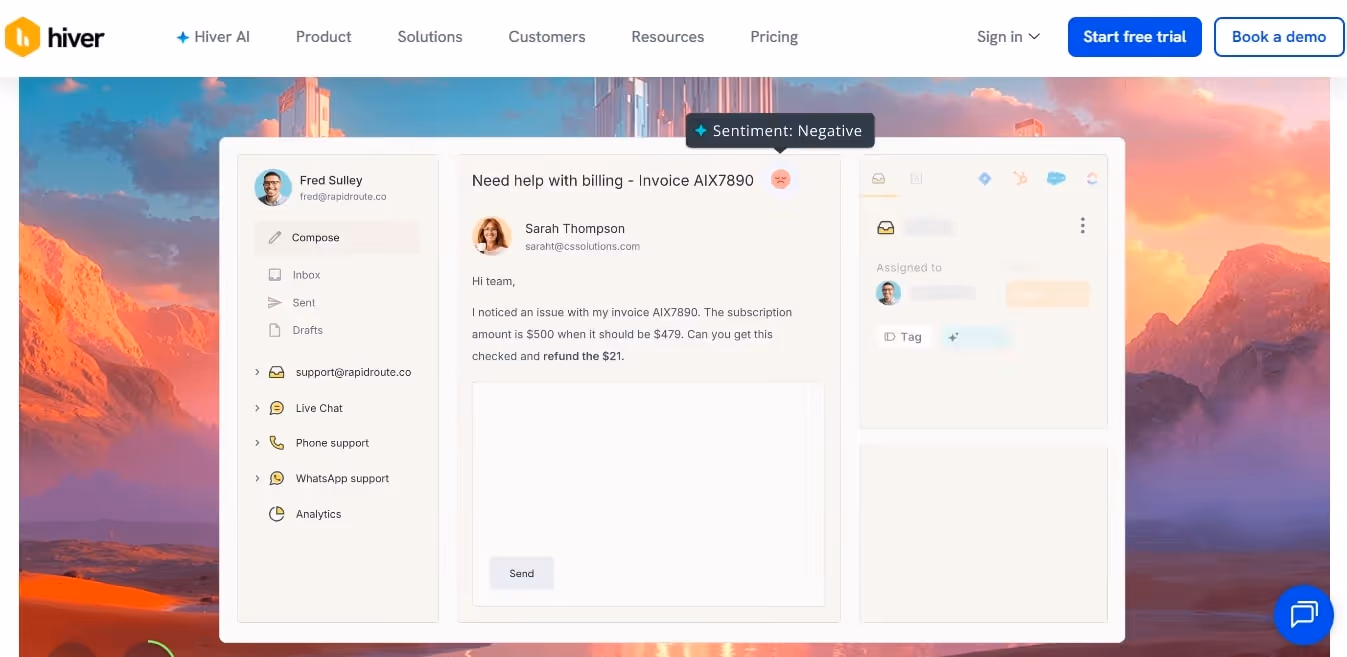Click the Analytics pie chart icon
Image resolution: width=1347 pixels, height=657 pixels.
point(277,514)
